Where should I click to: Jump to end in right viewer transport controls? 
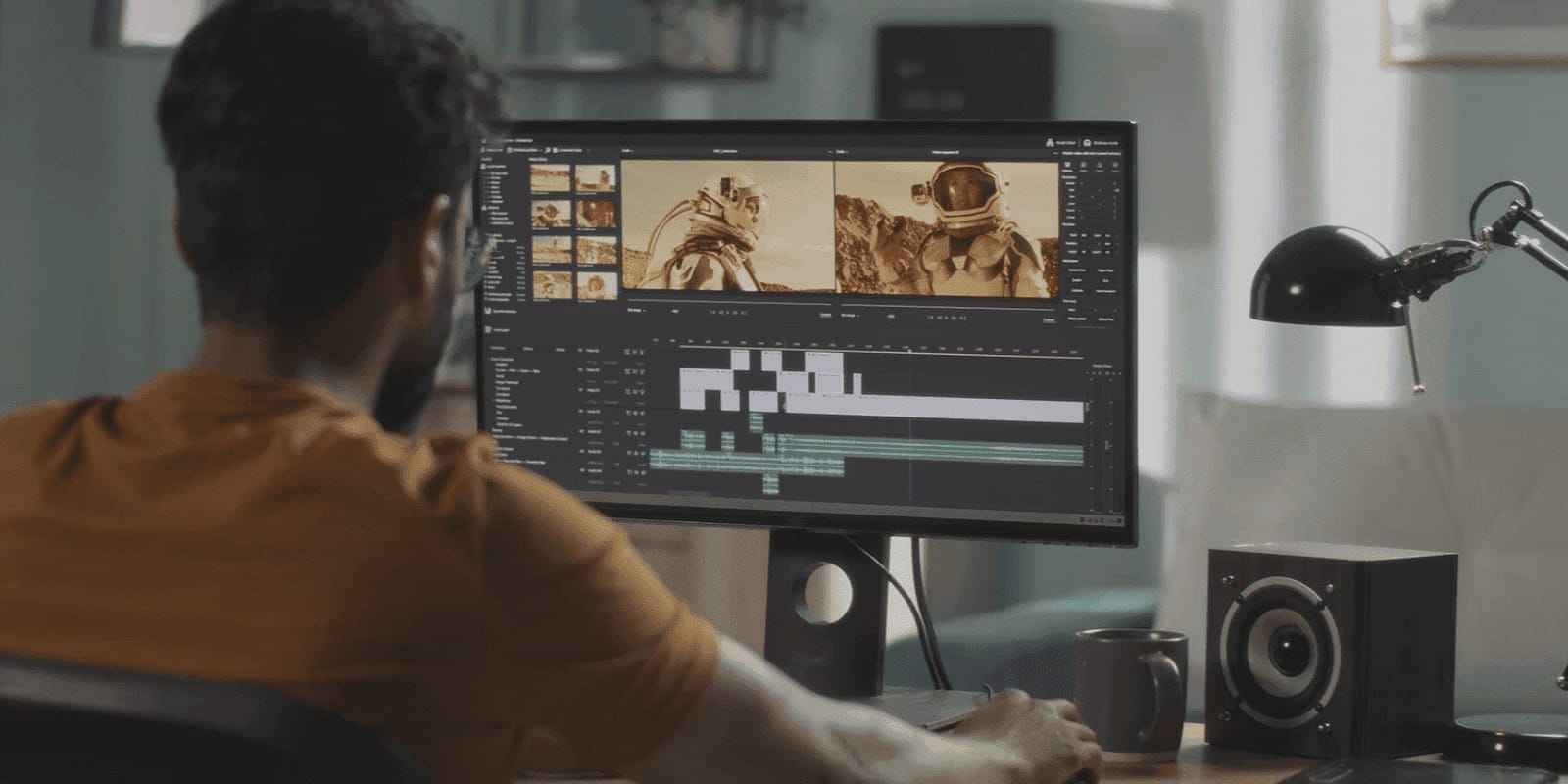(x=965, y=318)
